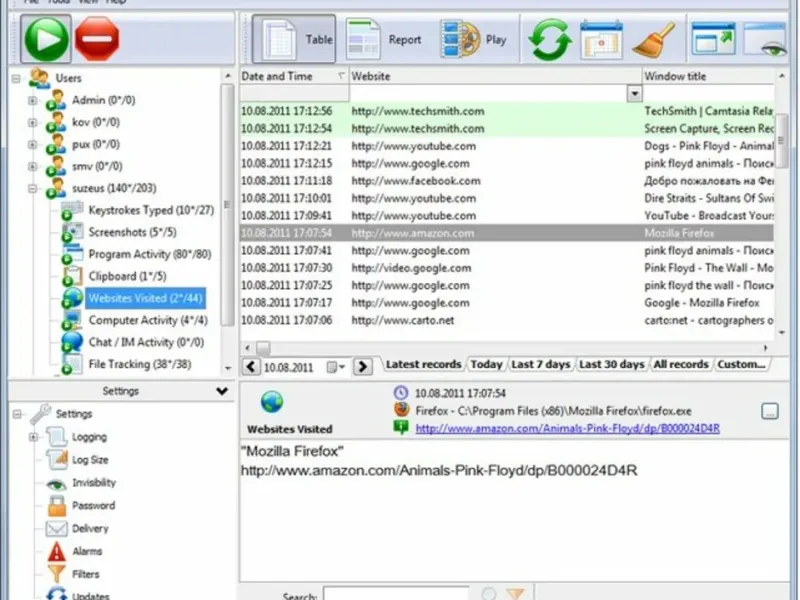Image resolution: width=800 pixels, height=600 pixels.
Task: Select the Users root icon
Action: pyautogui.click(x=39, y=78)
